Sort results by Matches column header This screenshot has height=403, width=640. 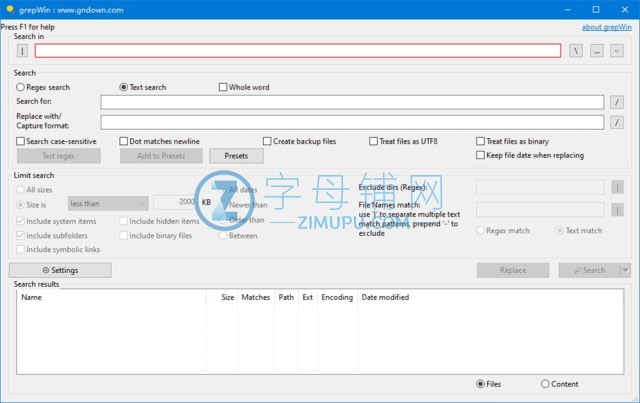256,297
